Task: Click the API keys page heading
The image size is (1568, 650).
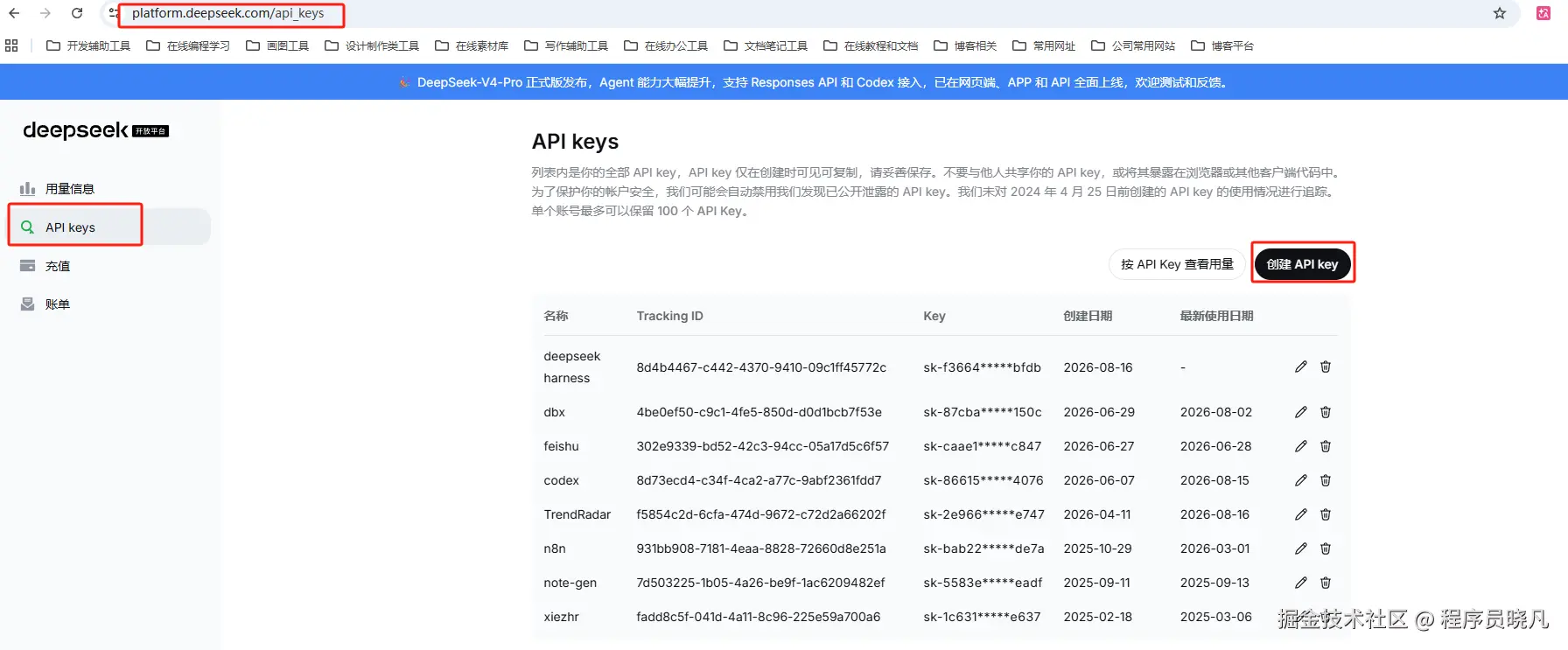Action: (x=575, y=142)
